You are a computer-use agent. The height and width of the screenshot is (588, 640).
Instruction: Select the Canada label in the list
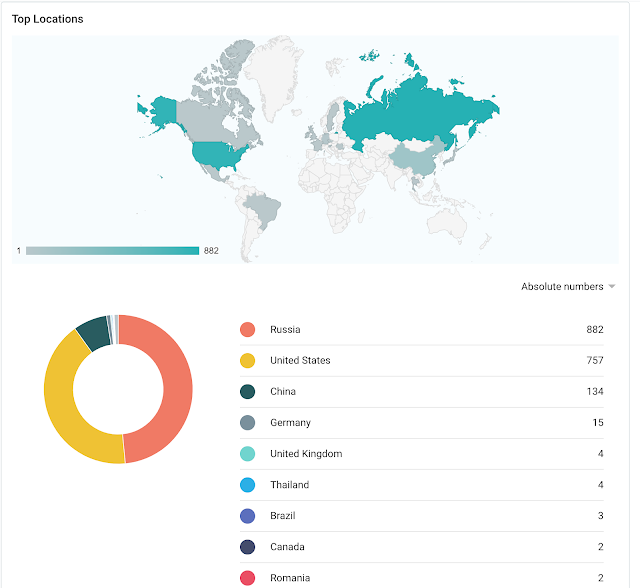coord(287,547)
